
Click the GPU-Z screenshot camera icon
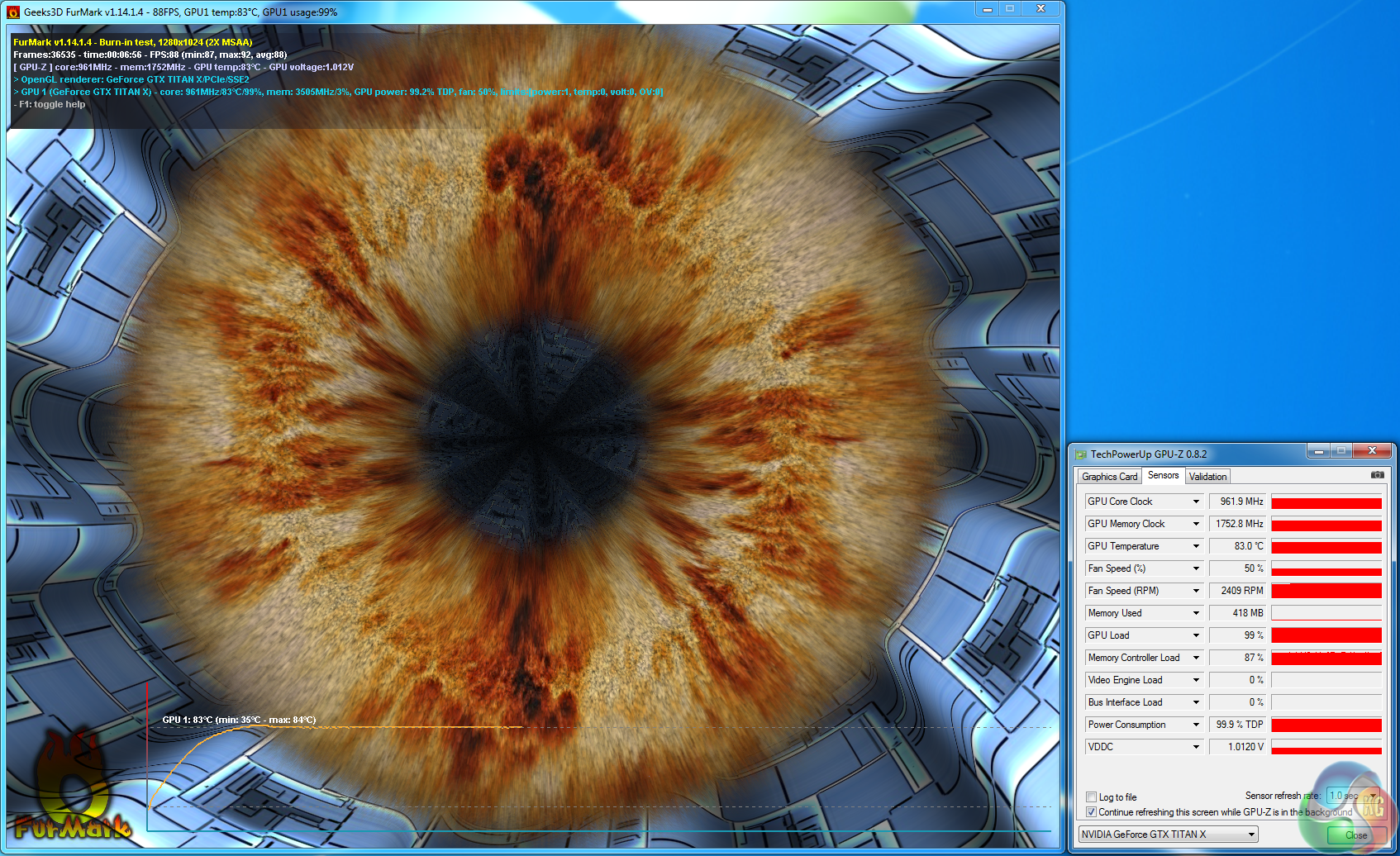click(x=1377, y=475)
